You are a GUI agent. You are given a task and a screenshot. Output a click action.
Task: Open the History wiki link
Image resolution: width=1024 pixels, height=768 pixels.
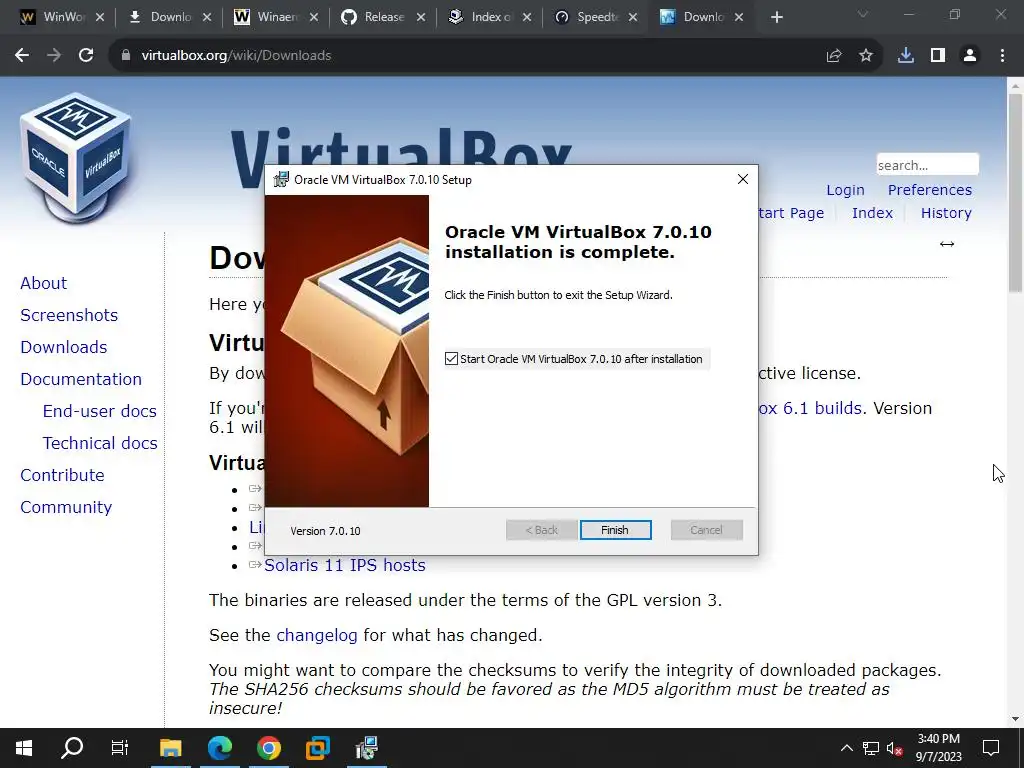point(946,213)
